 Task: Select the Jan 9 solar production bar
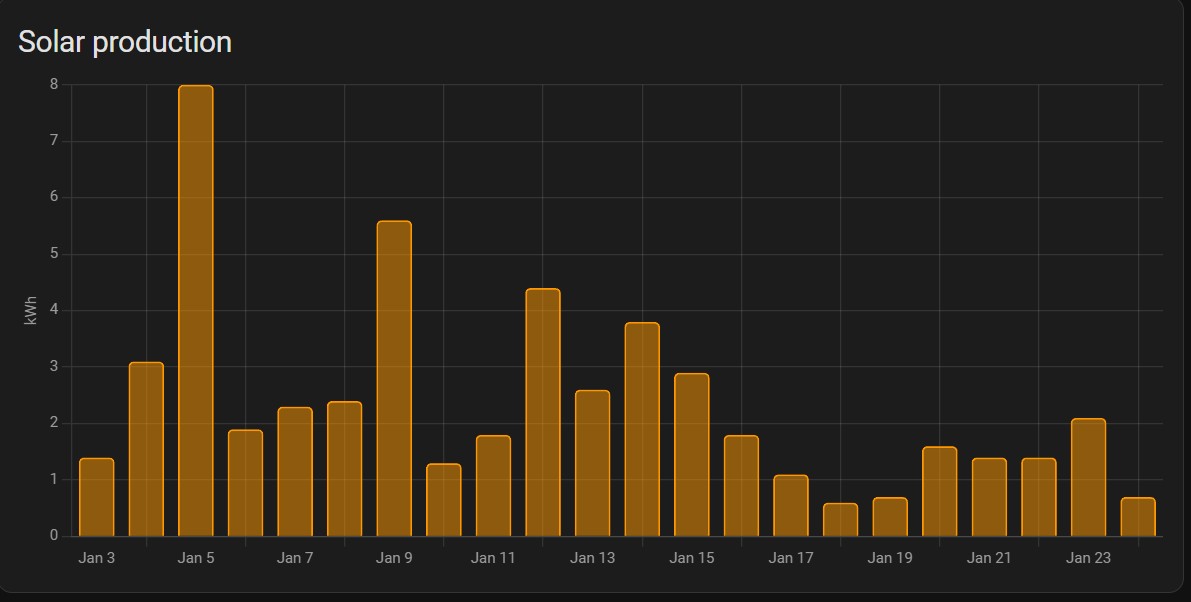(394, 378)
